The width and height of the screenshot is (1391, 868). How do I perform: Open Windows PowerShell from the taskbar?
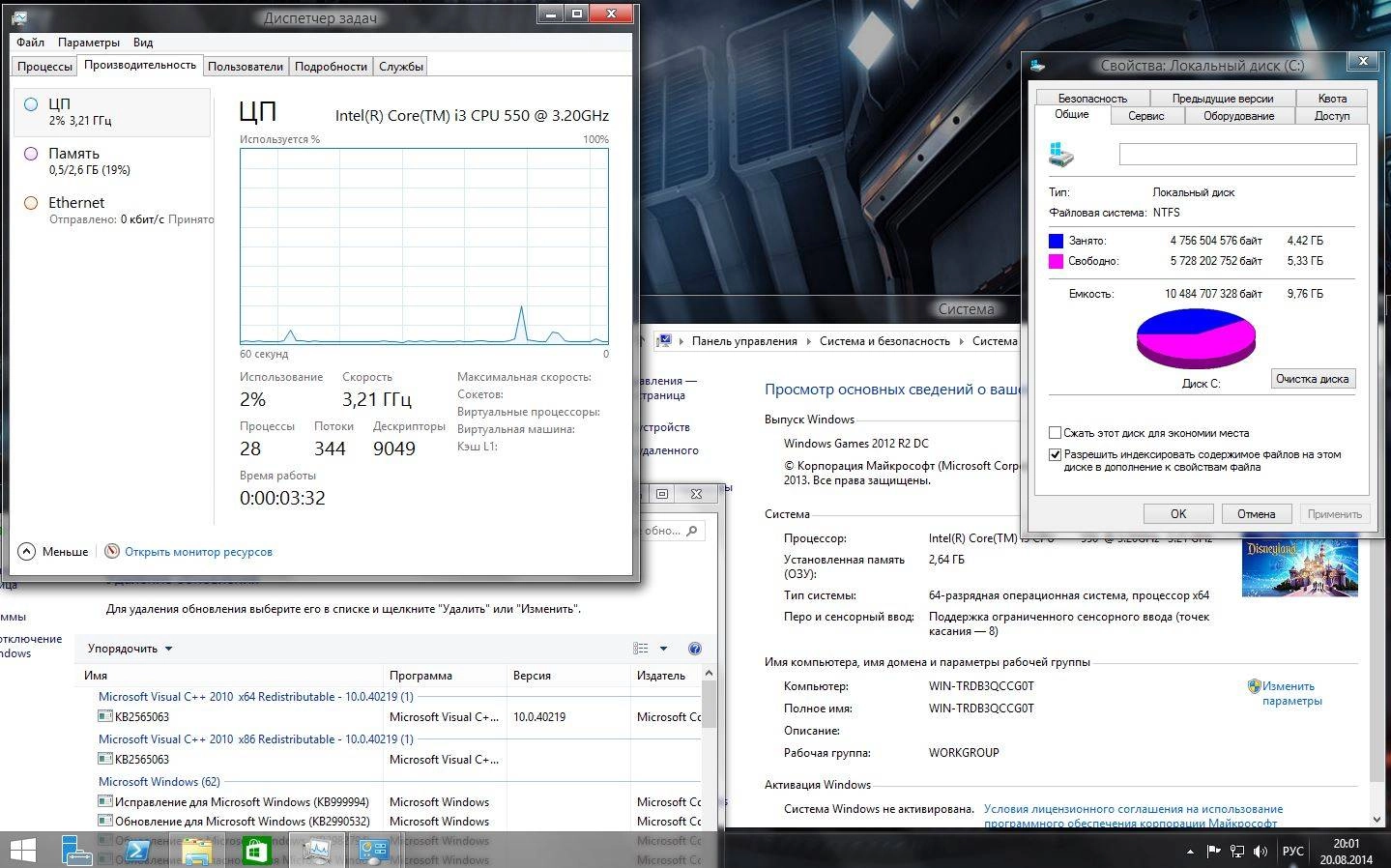(x=137, y=851)
